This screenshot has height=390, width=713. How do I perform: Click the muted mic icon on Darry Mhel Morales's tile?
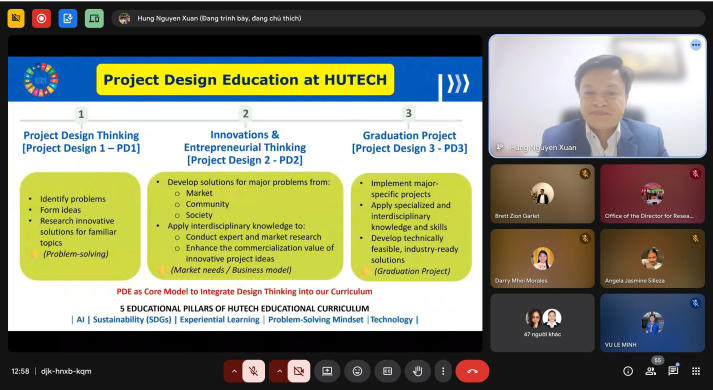(585, 238)
